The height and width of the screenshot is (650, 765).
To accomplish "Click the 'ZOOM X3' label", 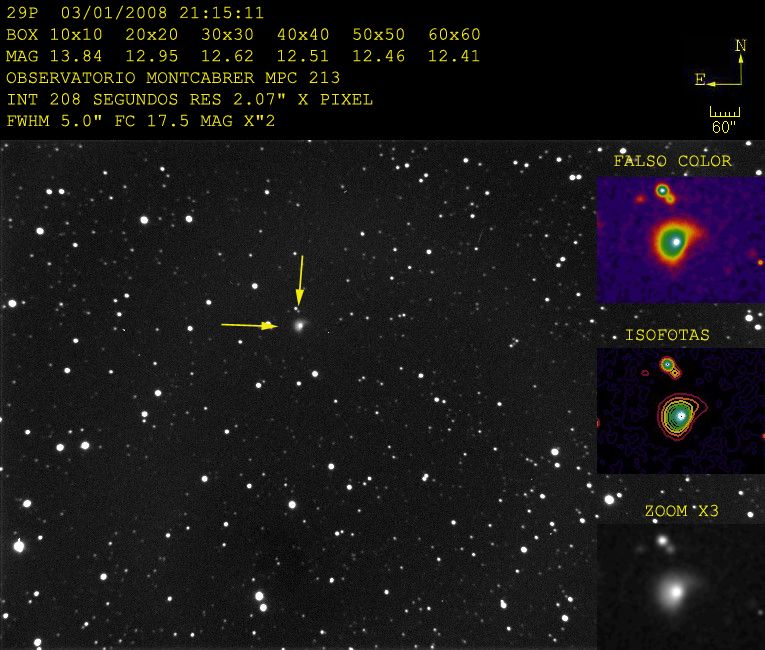I will pyautogui.click(x=682, y=511).
